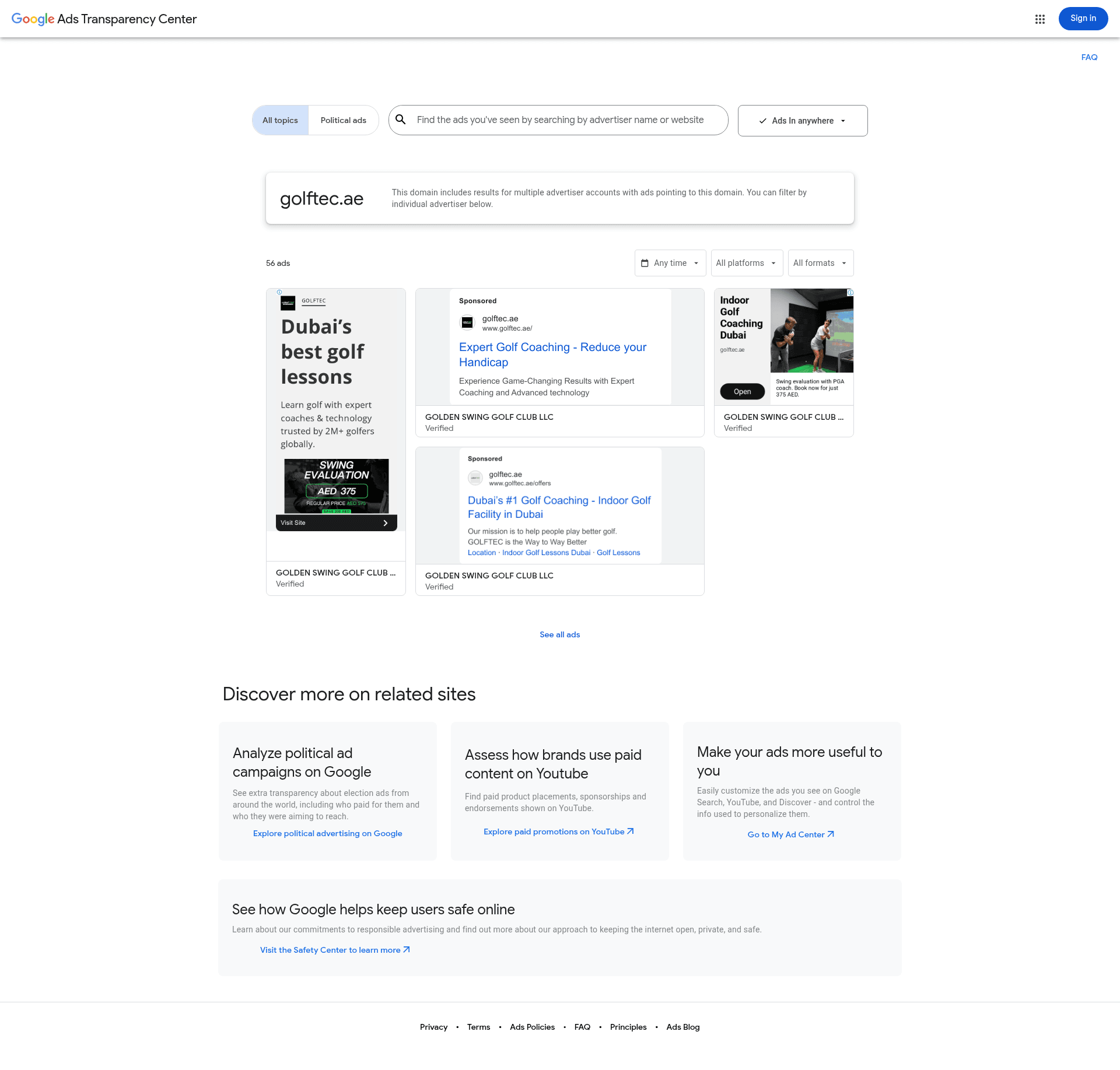Switch to the Political ads tab
This screenshot has height=1070, width=1120.
pyautogui.click(x=344, y=120)
